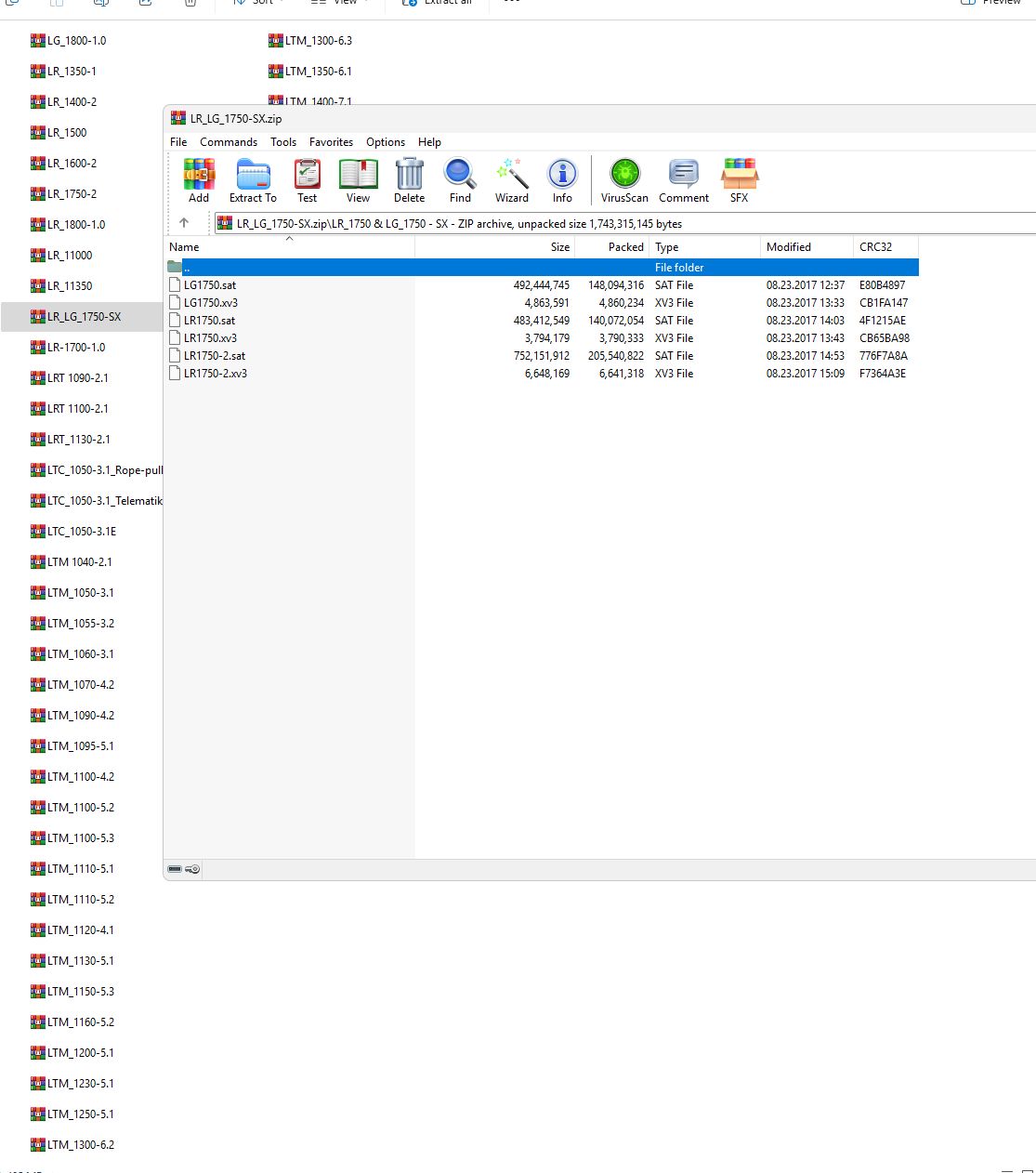Run the Test archive tool

(x=307, y=180)
